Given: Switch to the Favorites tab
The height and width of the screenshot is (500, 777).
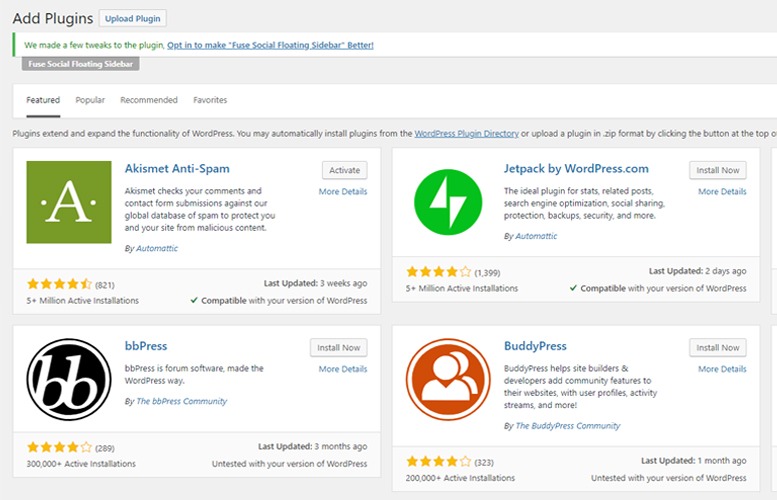Looking at the screenshot, I should click(210, 100).
